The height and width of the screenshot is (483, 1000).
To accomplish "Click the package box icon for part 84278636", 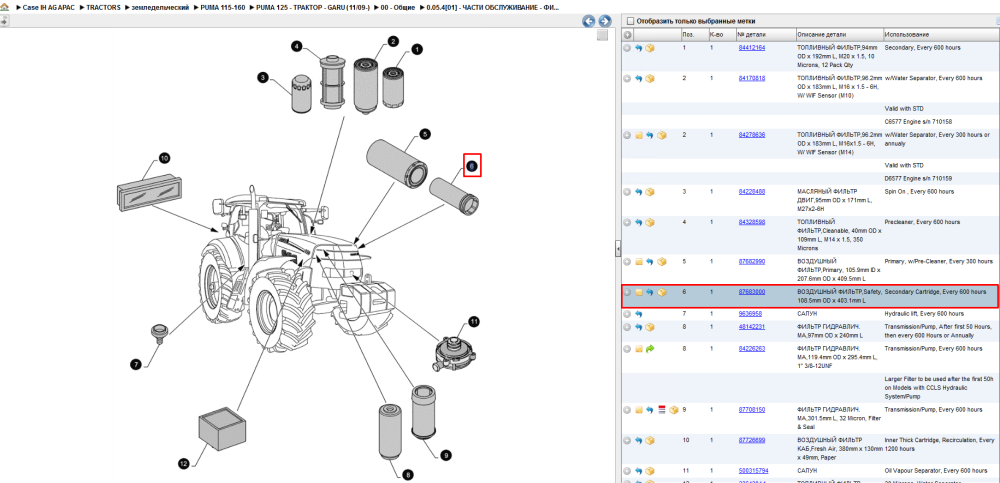I will click(x=662, y=135).
